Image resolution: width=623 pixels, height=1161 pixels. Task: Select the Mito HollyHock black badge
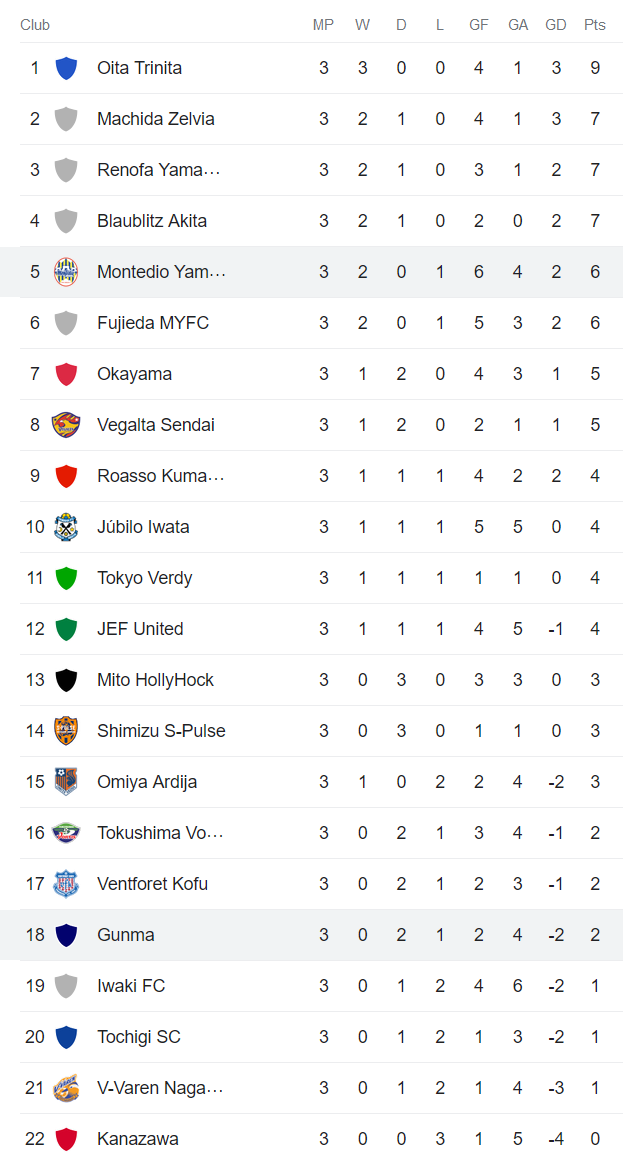click(66, 679)
